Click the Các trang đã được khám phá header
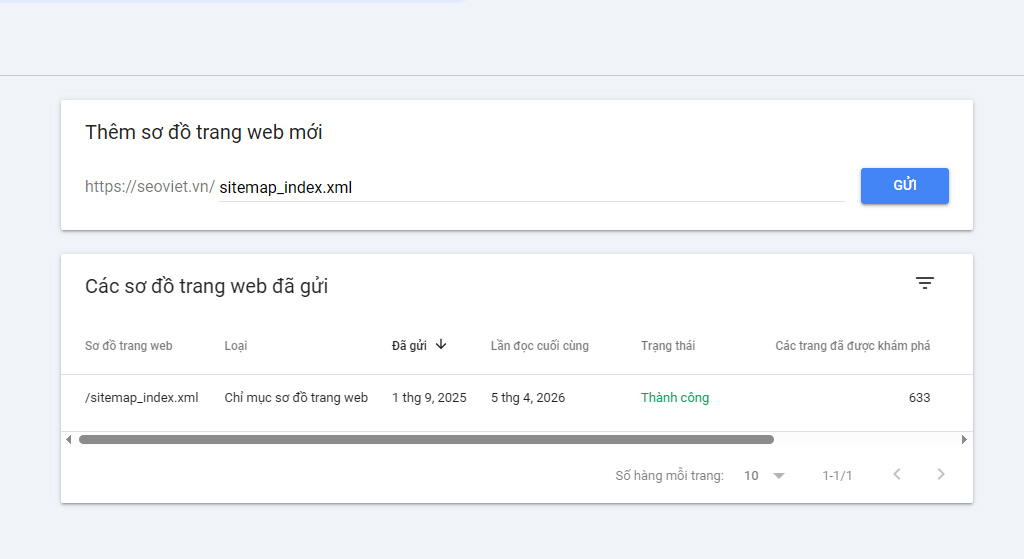Screen dimensions: 1024x559 point(852,346)
